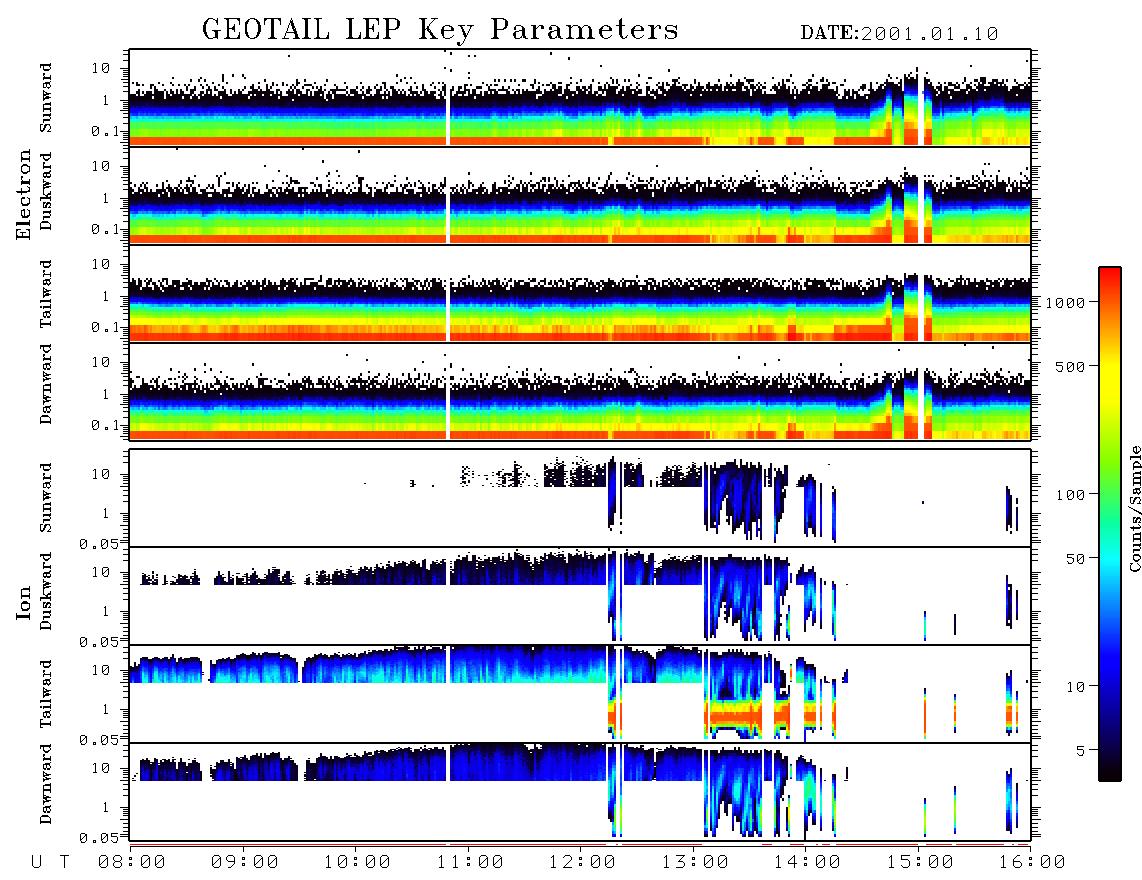Click the "Counts/Sample" colorbar label
This screenshot has width=1142, height=880.
(1134, 508)
